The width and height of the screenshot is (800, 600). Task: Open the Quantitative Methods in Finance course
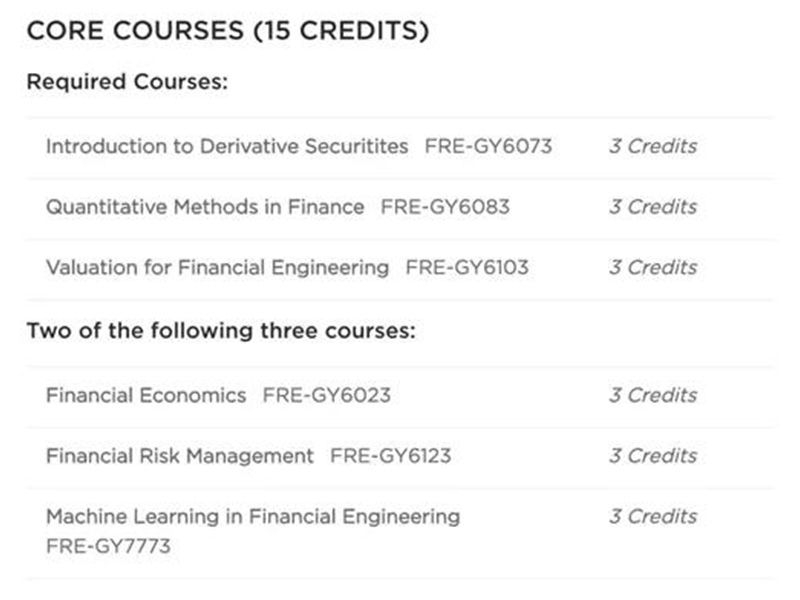(205, 207)
